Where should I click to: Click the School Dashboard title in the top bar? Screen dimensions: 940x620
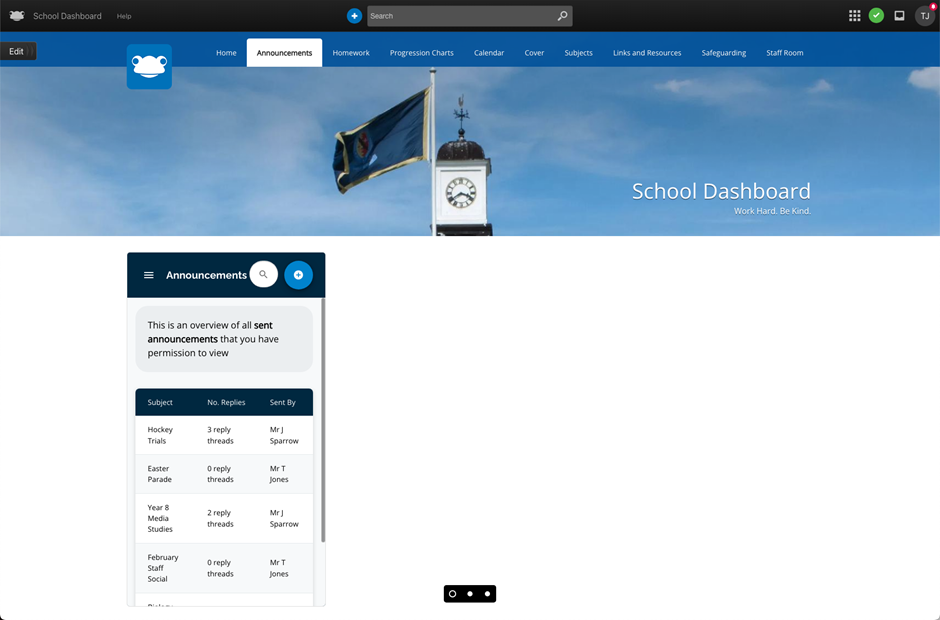[67, 16]
